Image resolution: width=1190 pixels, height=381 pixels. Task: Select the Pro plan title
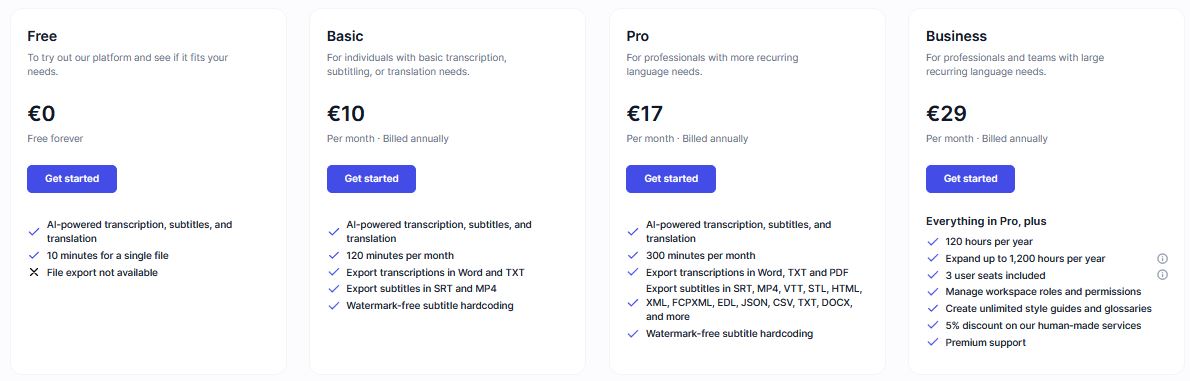637,36
